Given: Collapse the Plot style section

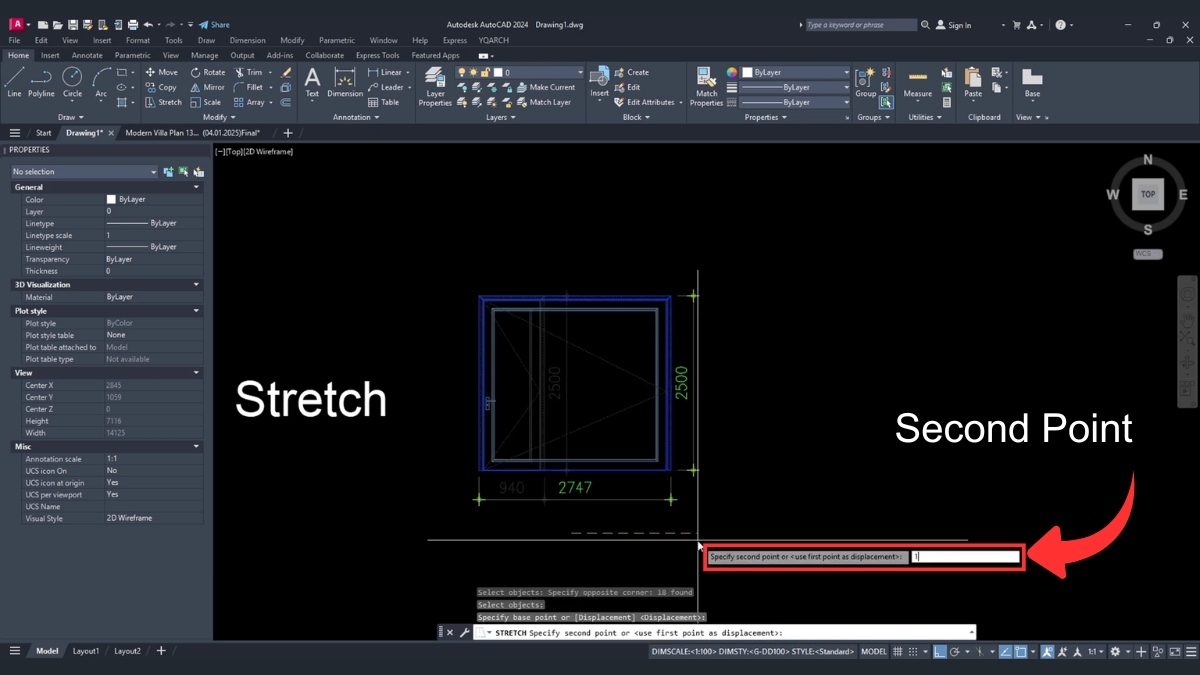Looking at the screenshot, I should point(196,311).
